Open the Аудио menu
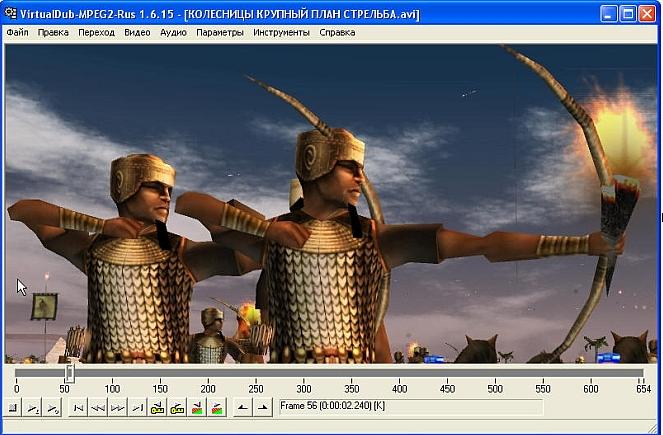 click(173, 33)
